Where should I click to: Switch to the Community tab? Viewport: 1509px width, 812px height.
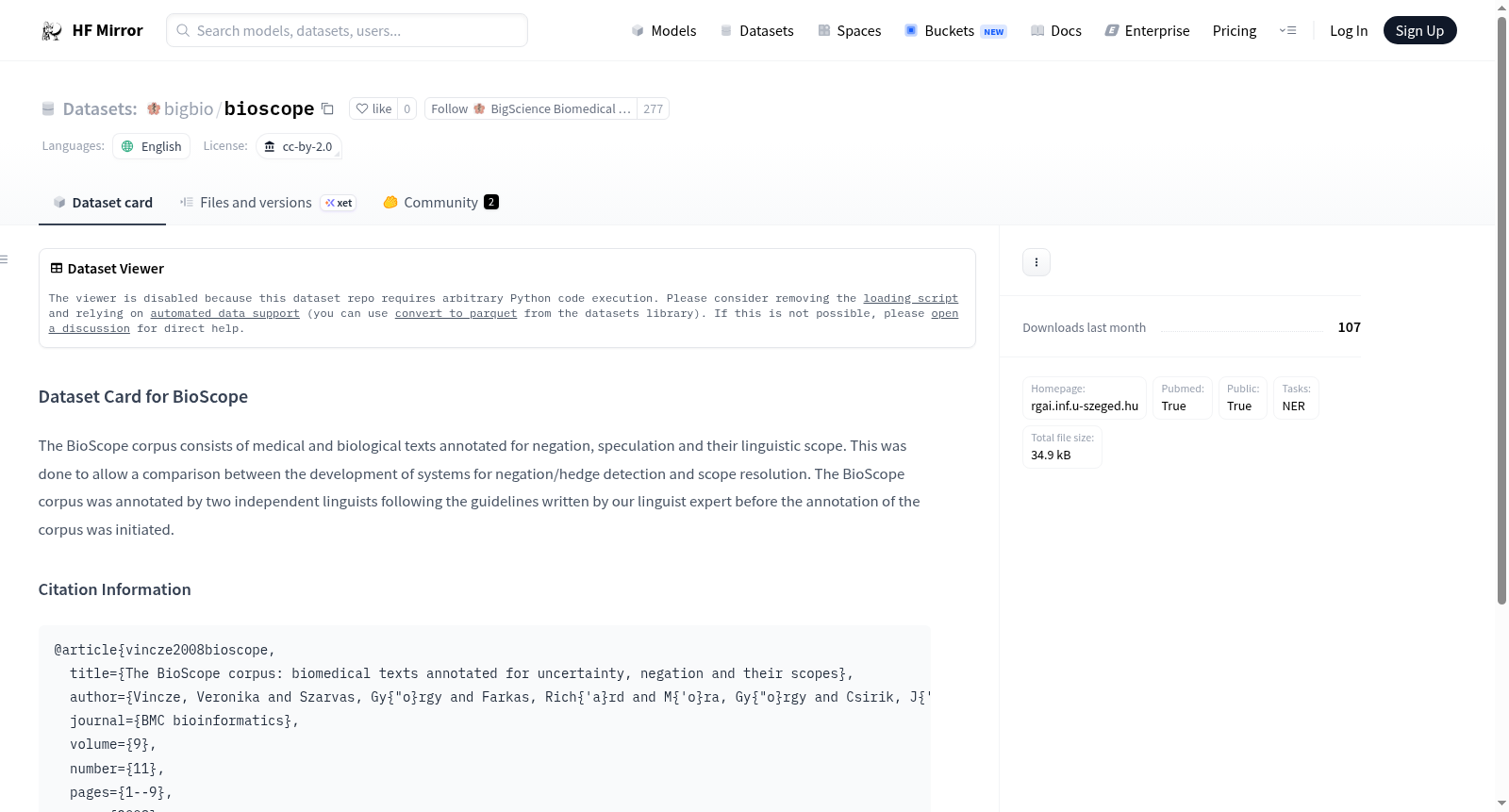coord(440,203)
